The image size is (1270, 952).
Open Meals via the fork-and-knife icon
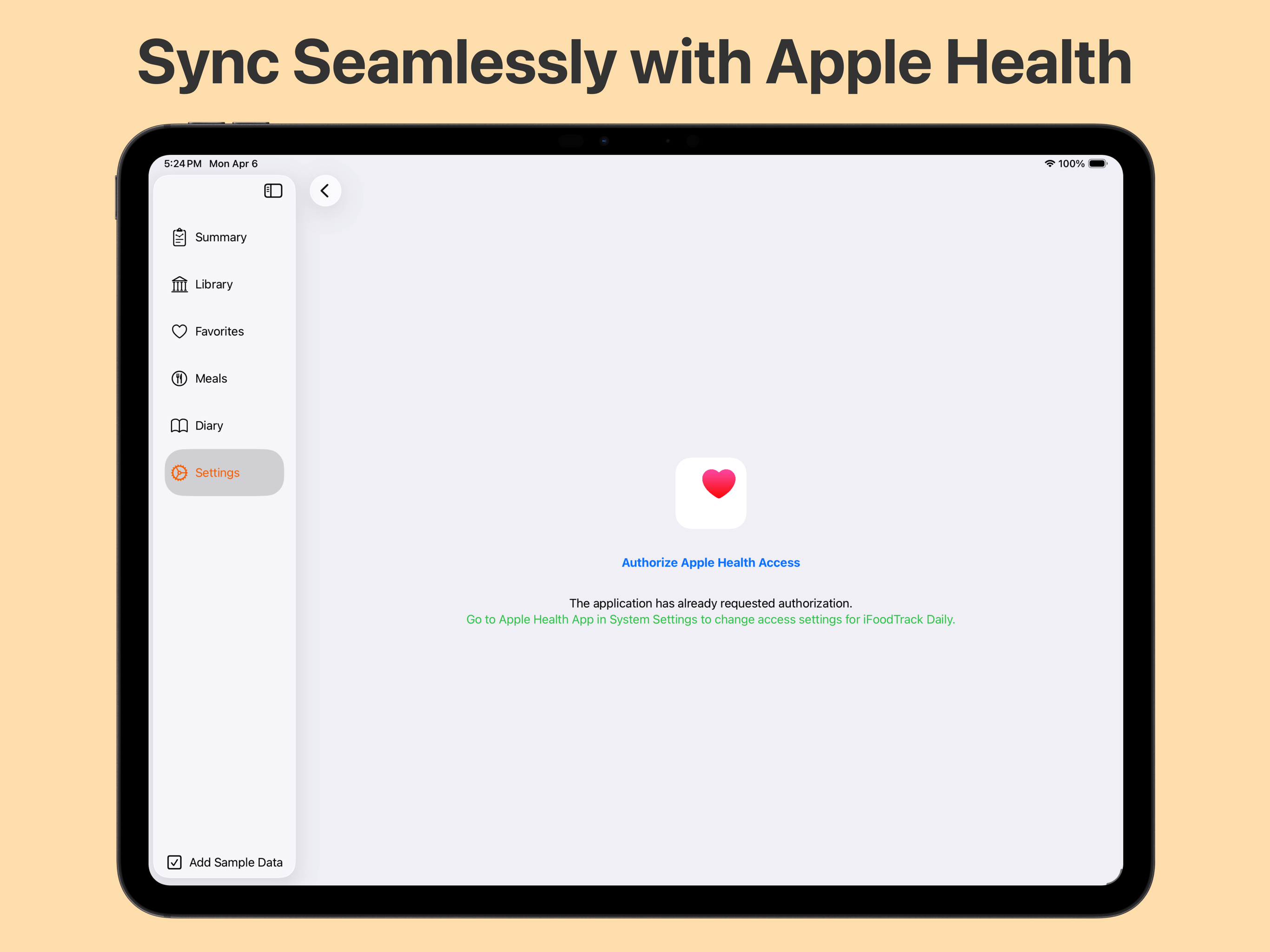(179, 378)
